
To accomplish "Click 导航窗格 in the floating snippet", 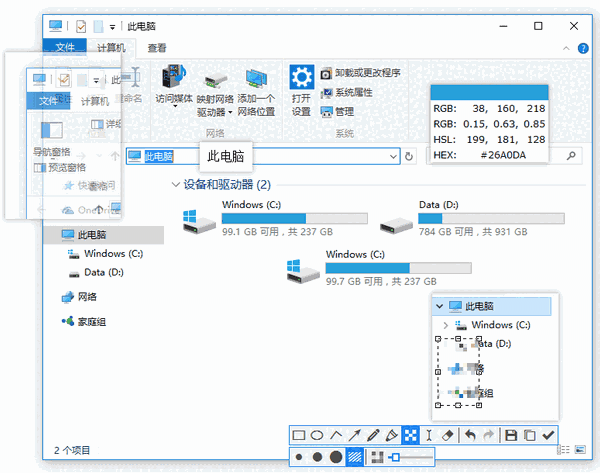I will click(x=52, y=152).
